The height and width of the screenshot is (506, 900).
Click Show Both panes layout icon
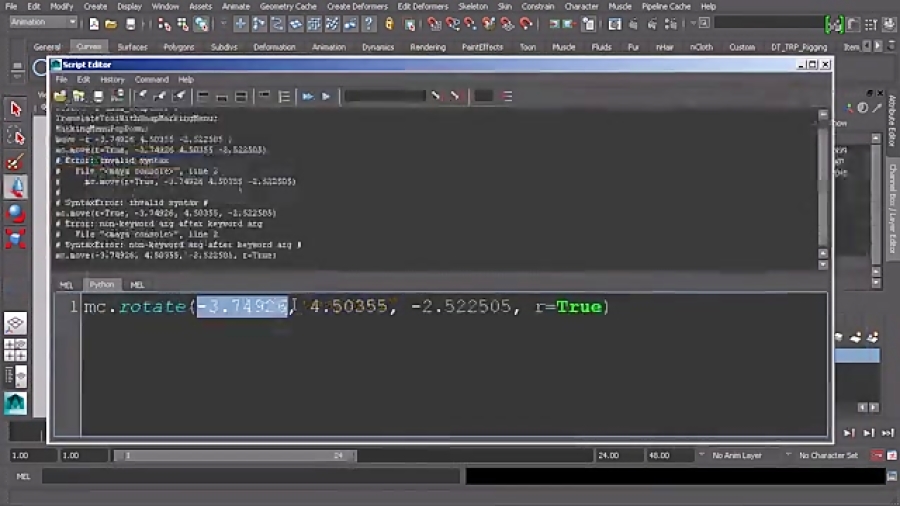coord(240,96)
